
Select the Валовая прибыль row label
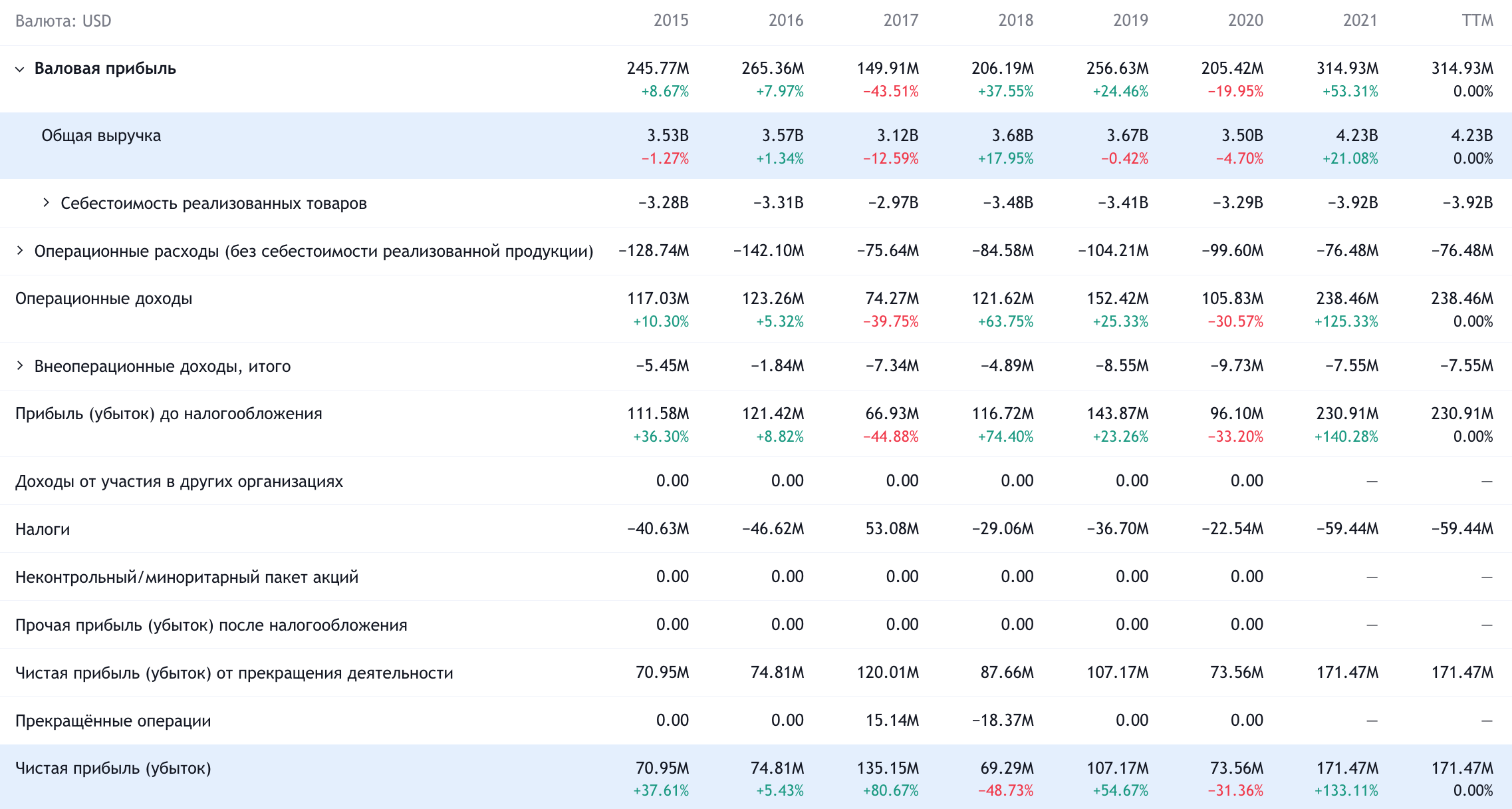pos(105,69)
